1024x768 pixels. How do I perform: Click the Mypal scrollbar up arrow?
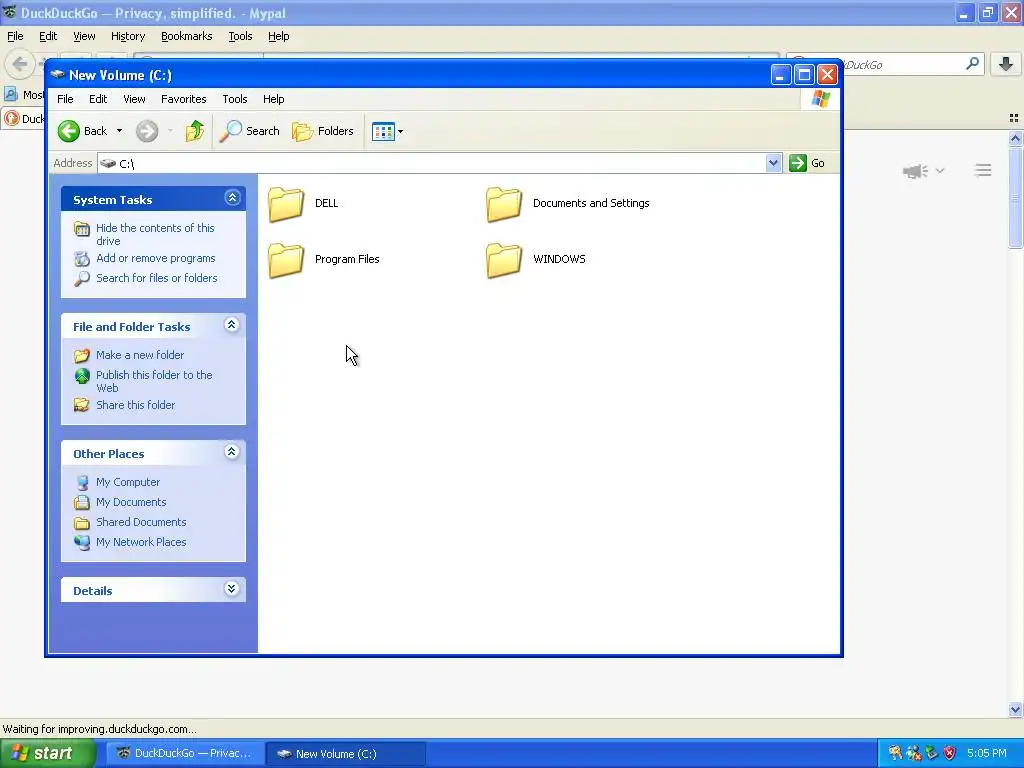pyautogui.click(x=1016, y=138)
